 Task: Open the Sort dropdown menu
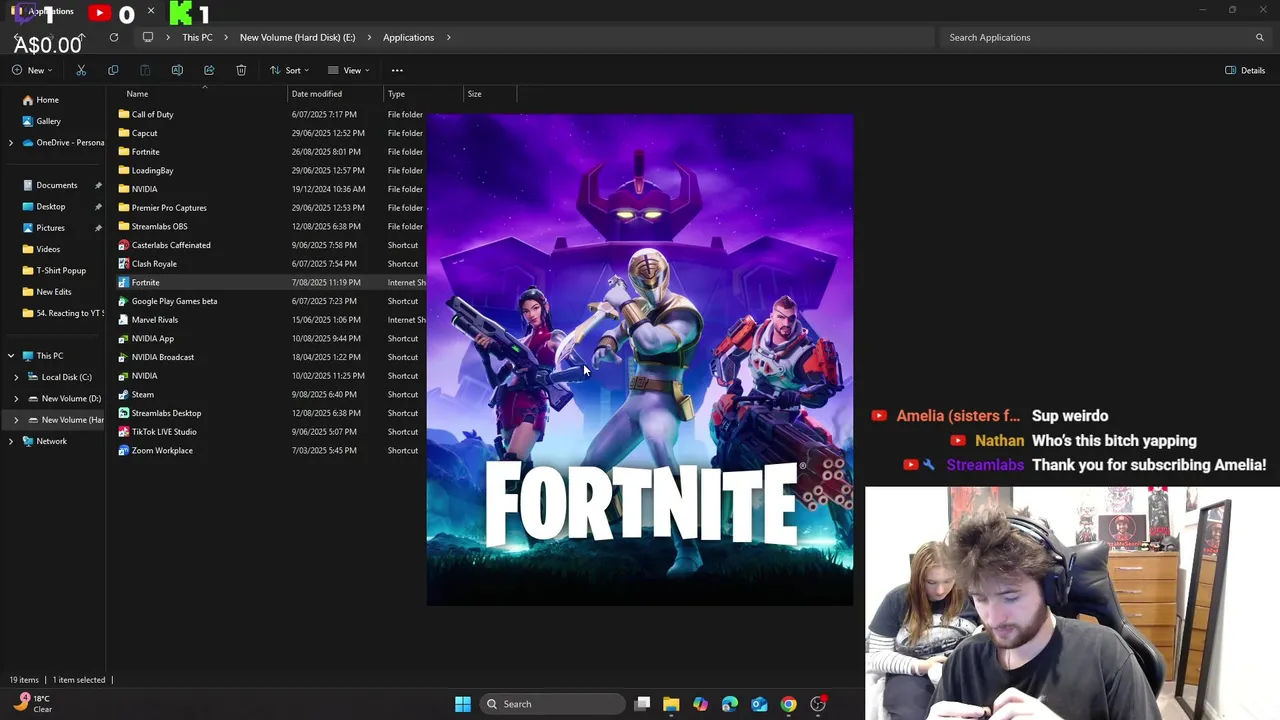(290, 70)
